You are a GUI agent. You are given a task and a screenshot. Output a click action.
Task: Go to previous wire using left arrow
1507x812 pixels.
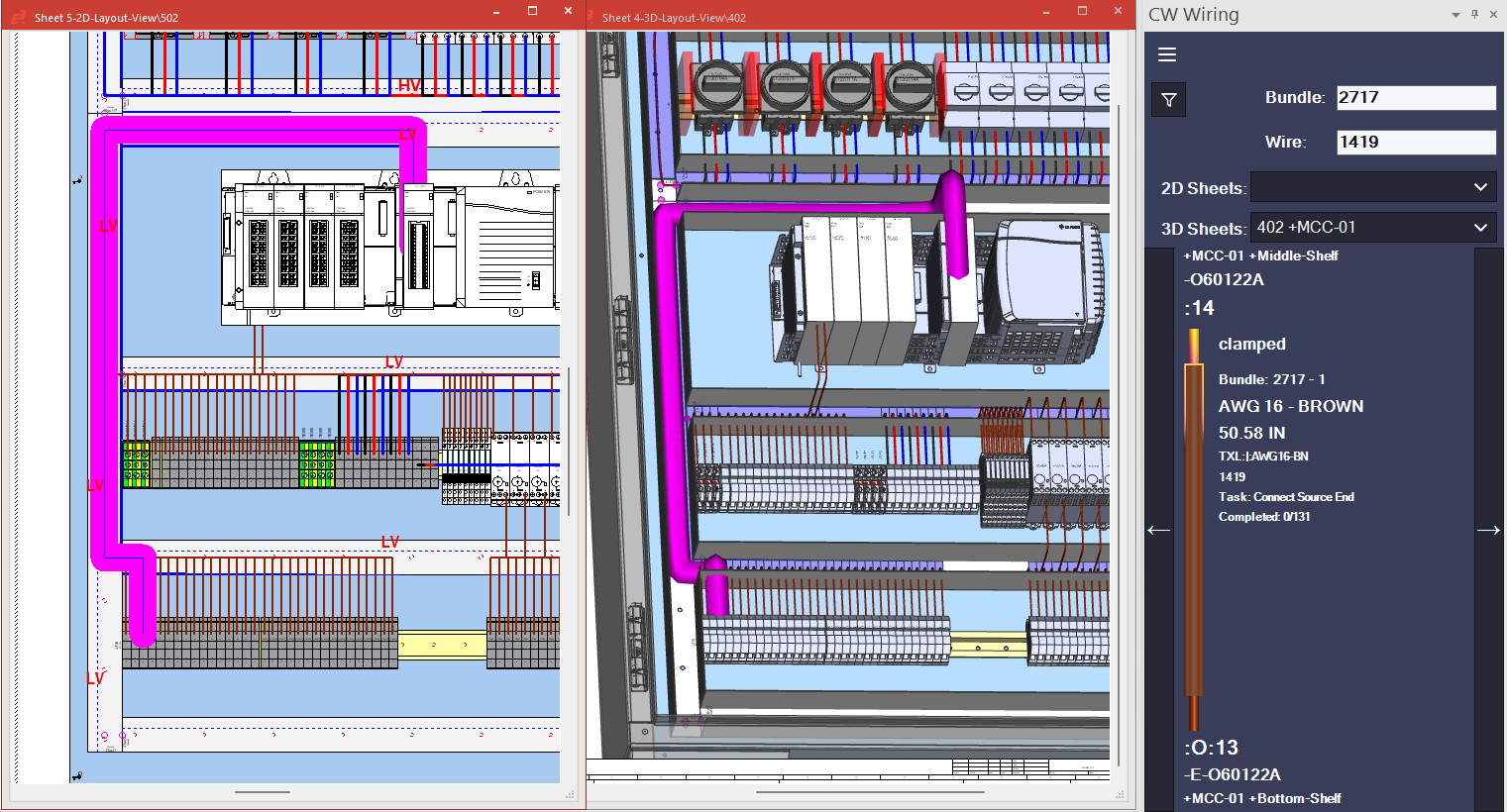(1159, 529)
